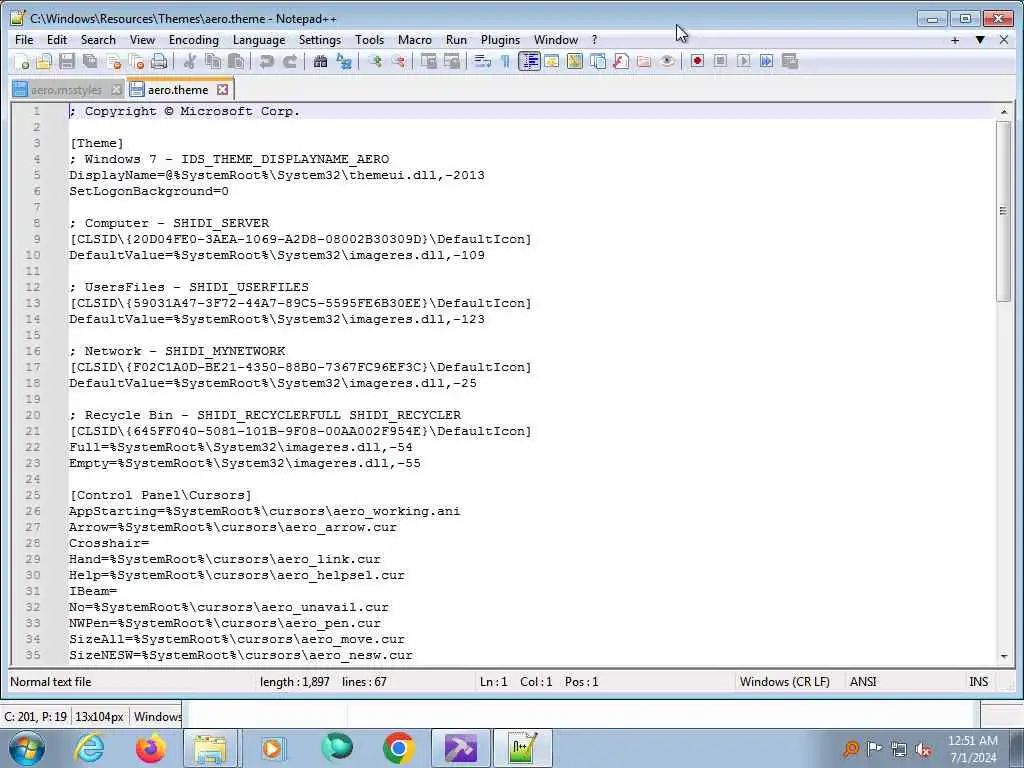1024x768 pixels.
Task: Click the Zoom Out toolbar icon
Action: 398,61
